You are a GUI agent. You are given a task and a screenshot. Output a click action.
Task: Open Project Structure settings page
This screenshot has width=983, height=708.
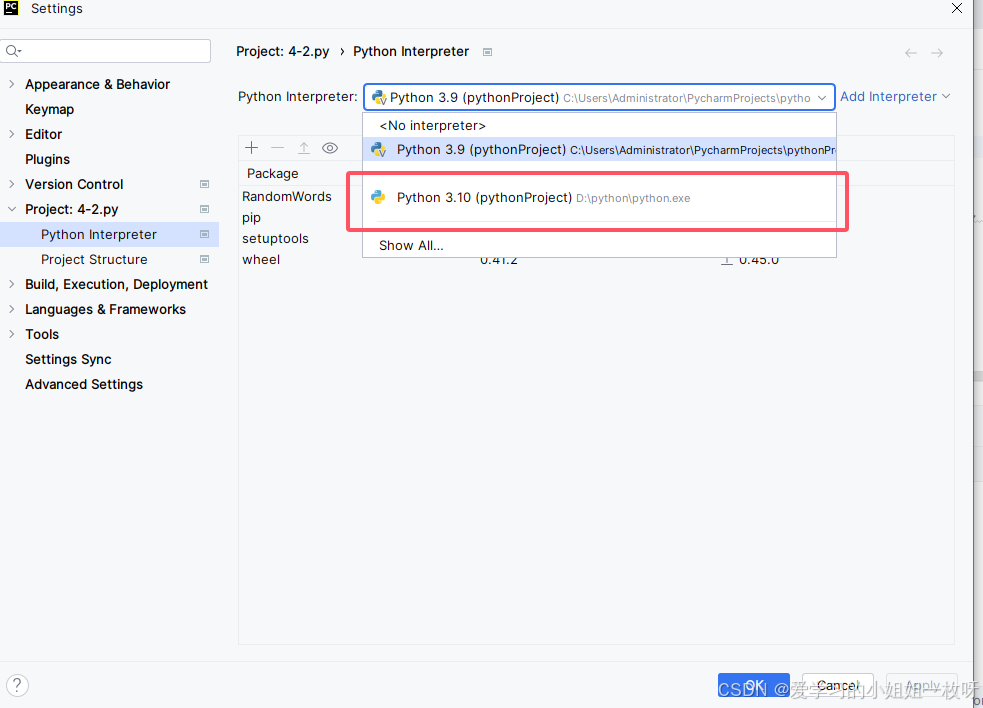coord(94,260)
